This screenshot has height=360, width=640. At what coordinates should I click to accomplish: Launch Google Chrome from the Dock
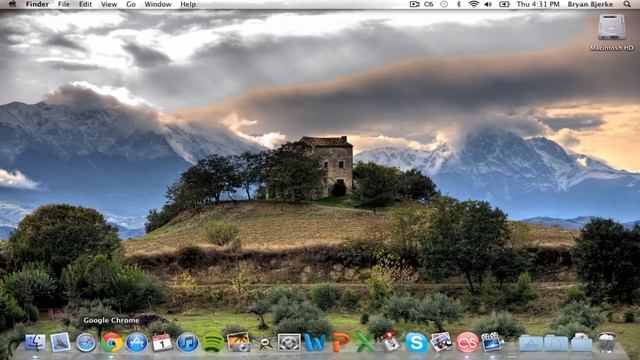tap(111, 342)
